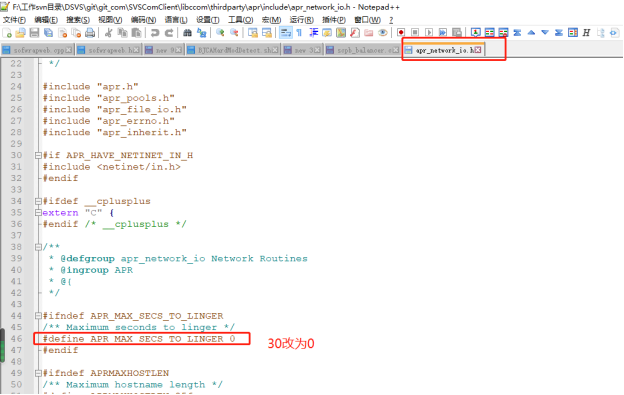
Task: Open the 文件(F) menu
Action: coord(14,19)
